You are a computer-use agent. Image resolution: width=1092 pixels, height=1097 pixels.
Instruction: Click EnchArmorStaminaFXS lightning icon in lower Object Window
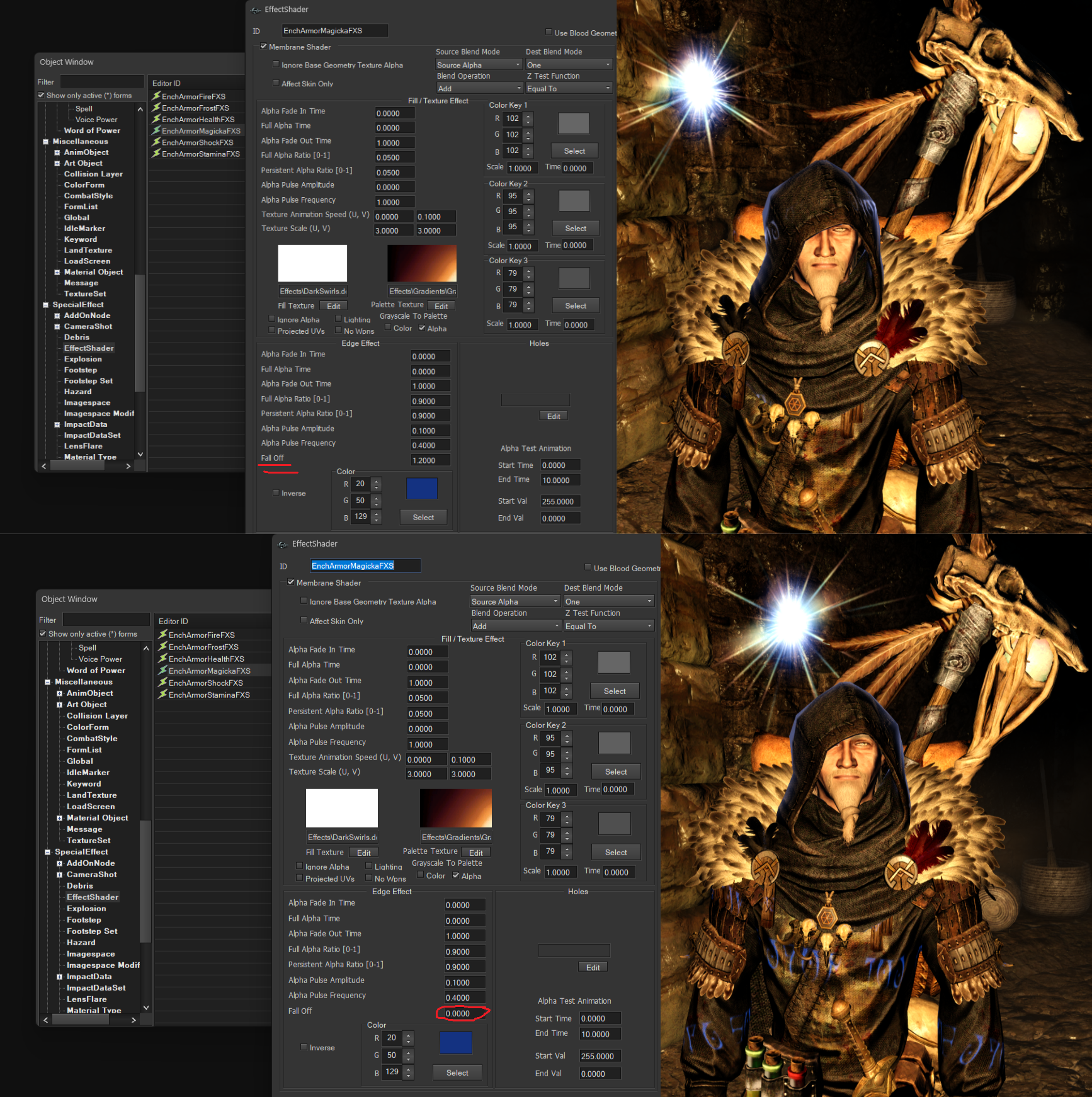[162, 695]
